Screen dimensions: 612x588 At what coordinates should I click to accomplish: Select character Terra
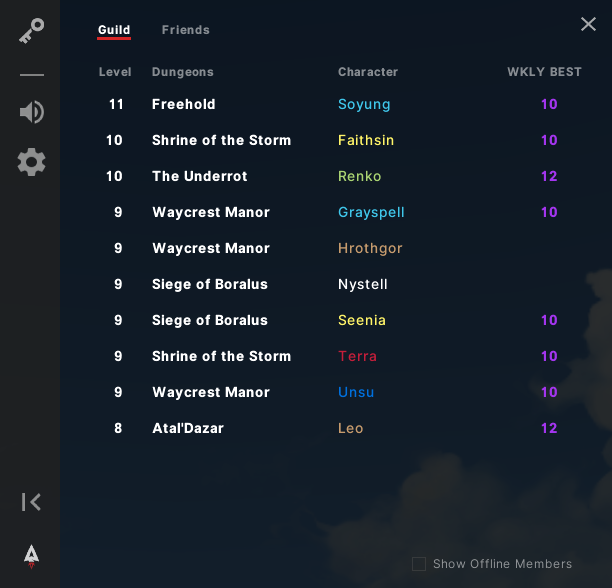coord(356,356)
